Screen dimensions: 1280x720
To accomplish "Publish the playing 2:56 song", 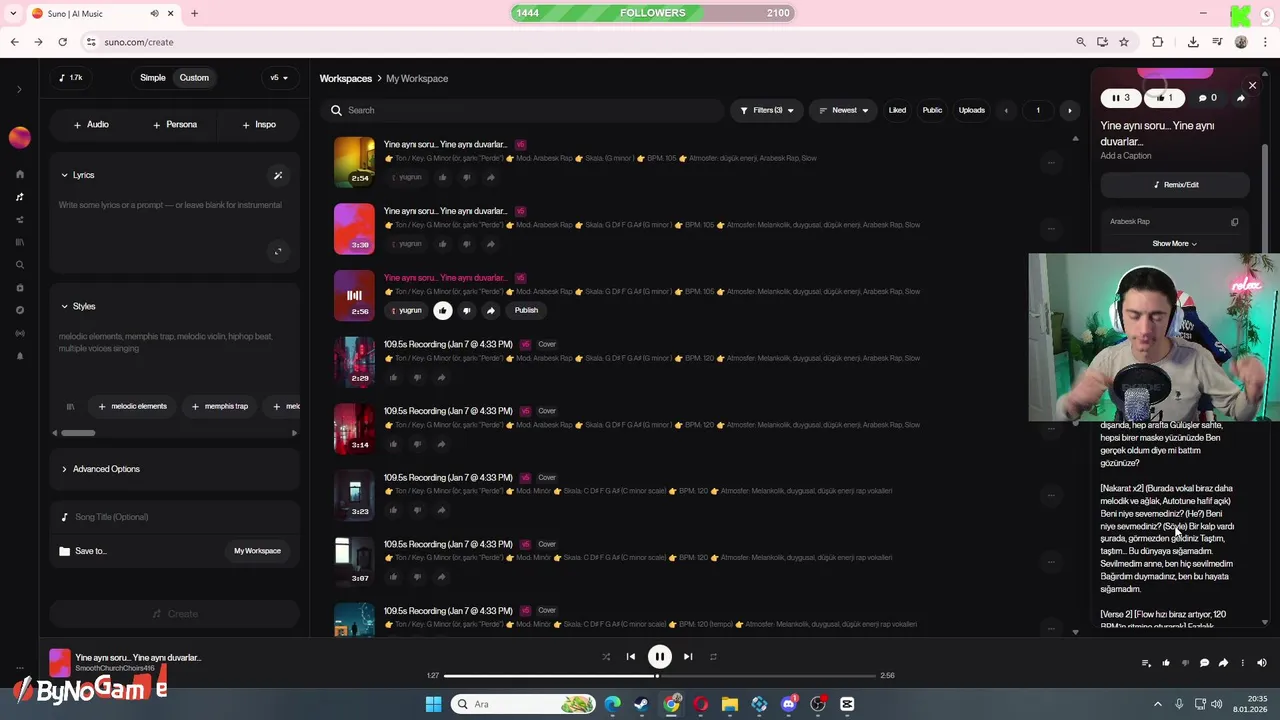I will [x=526, y=310].
